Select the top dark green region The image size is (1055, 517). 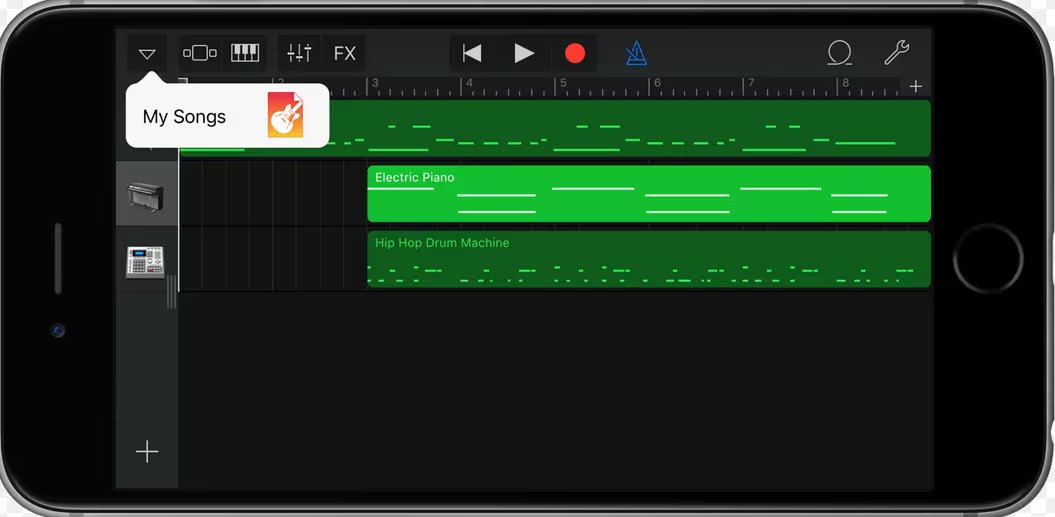(x=555, y=129)
